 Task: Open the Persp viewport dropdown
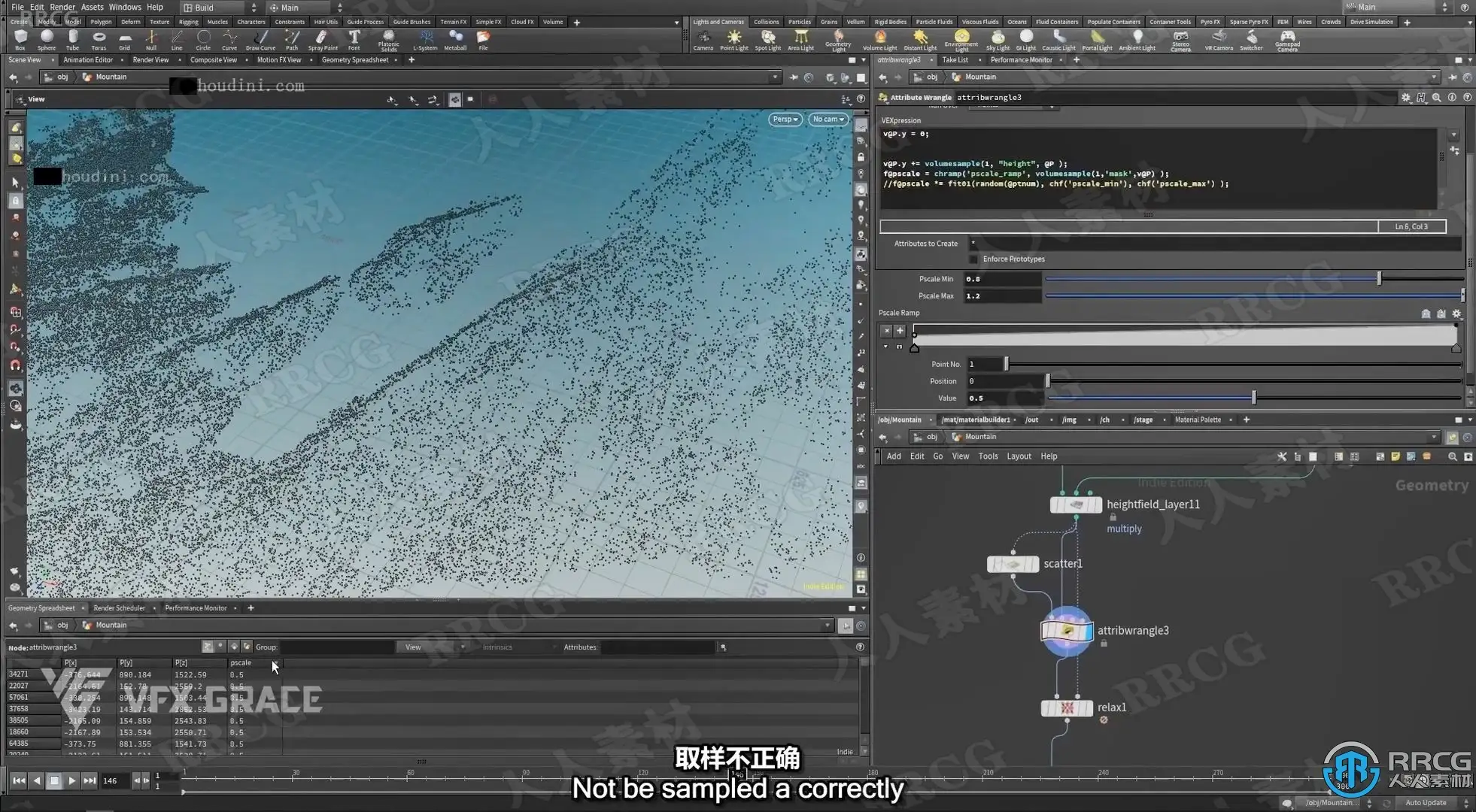pos(785,119)
